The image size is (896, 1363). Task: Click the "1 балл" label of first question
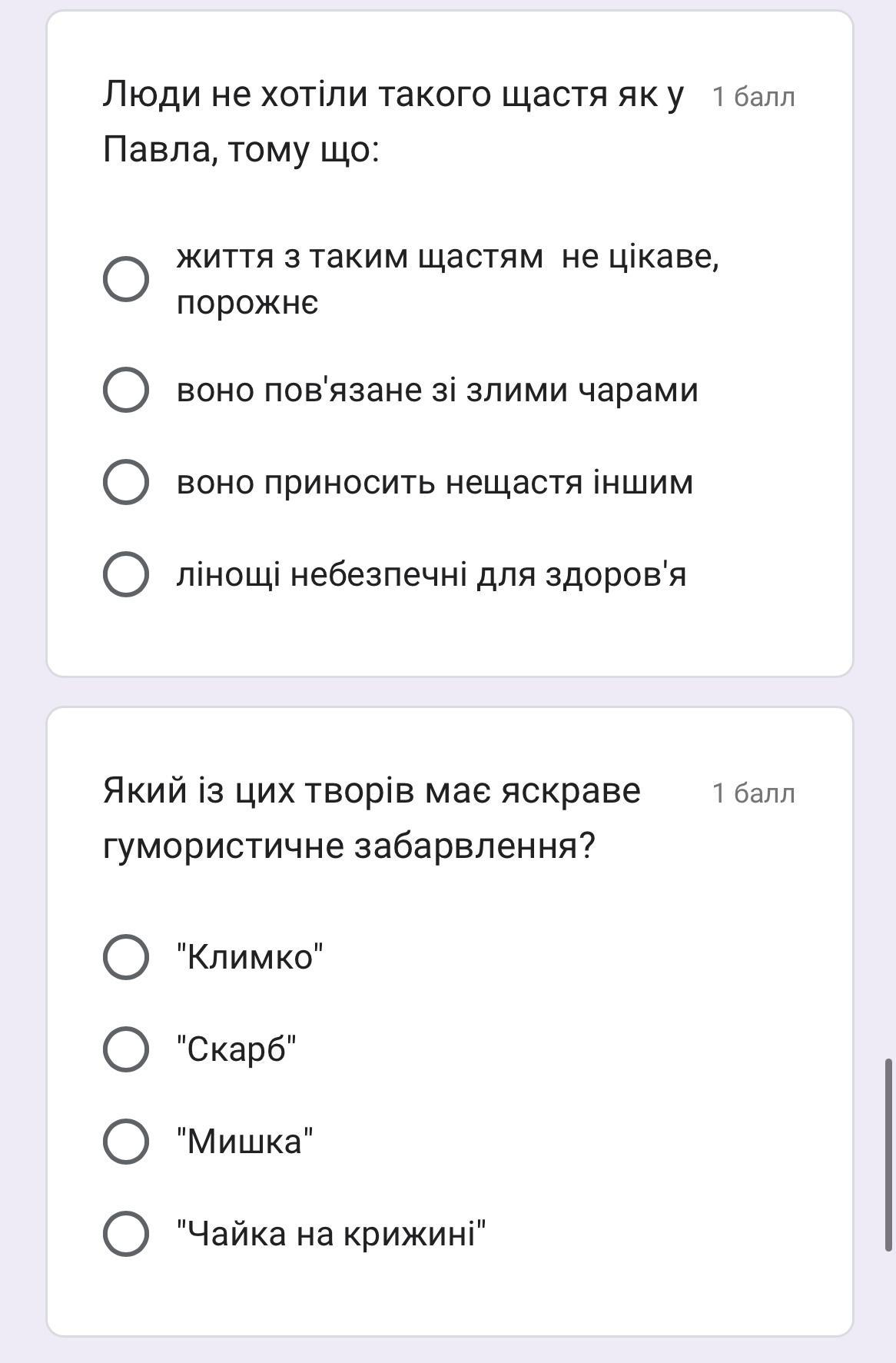pyautogui.click(x=753, y=97)
